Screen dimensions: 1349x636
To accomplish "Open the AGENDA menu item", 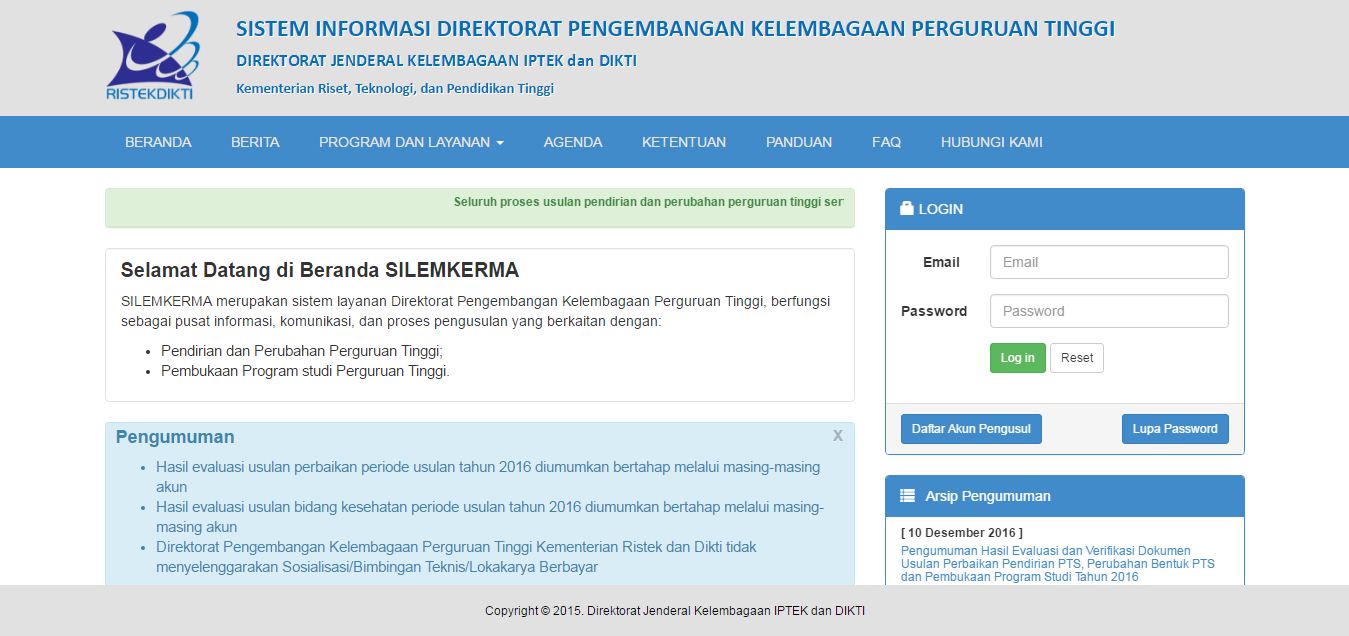I will tap(573, 142).
